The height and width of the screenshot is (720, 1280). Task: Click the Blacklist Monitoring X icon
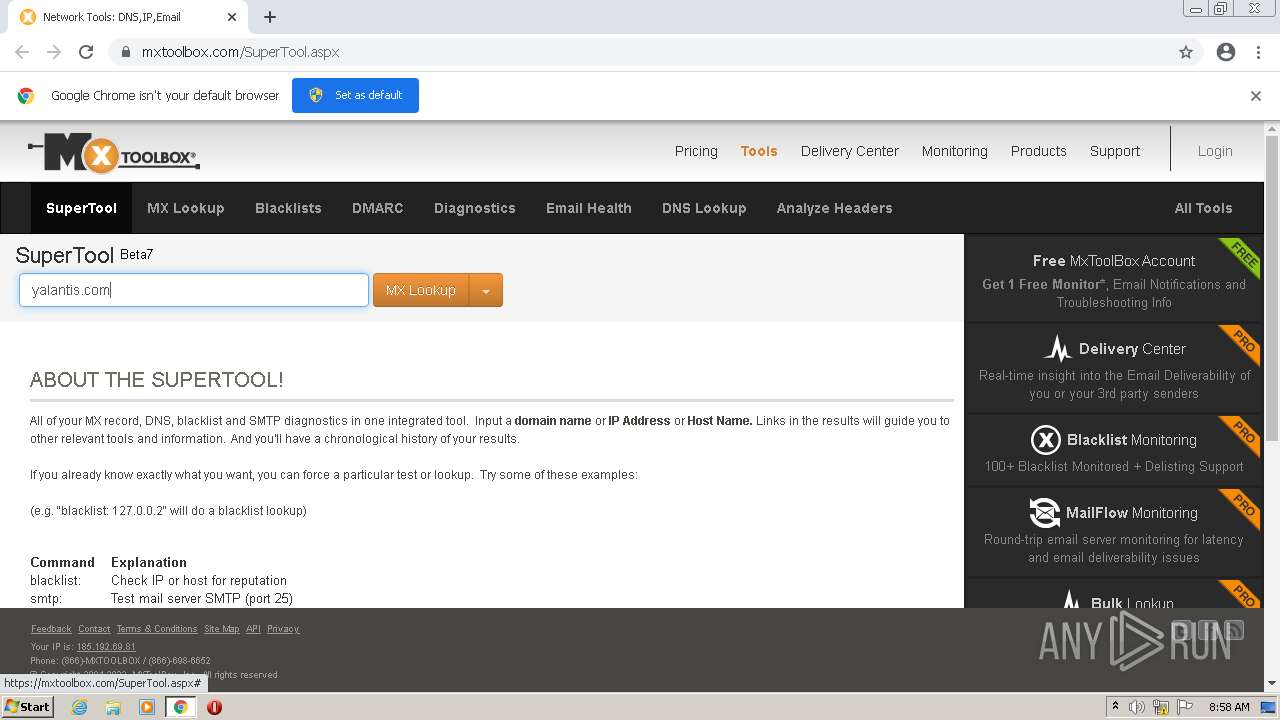pos(1045,440)
